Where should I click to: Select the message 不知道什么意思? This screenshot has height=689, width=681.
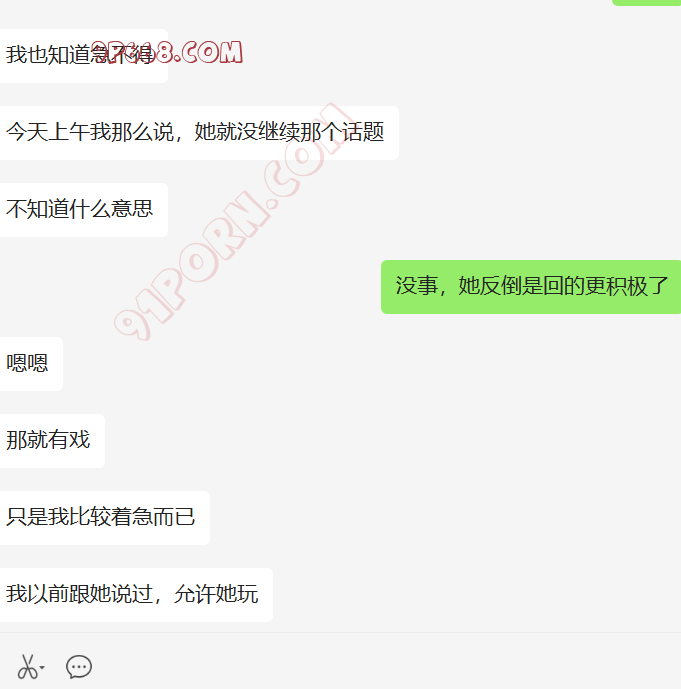pyautogui.click(x=83, y=210)
